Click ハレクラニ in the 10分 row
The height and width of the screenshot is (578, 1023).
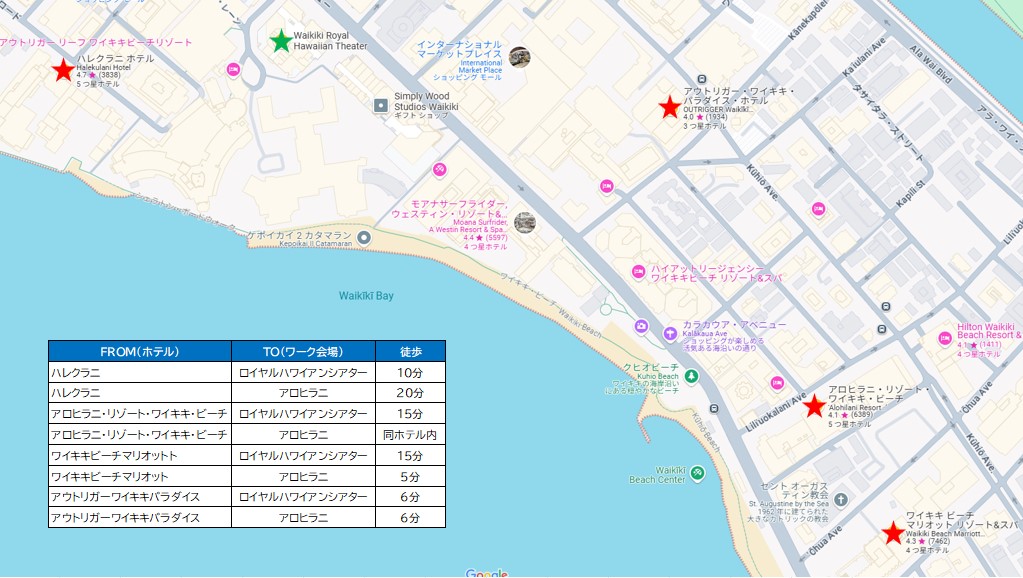[140, 373]
